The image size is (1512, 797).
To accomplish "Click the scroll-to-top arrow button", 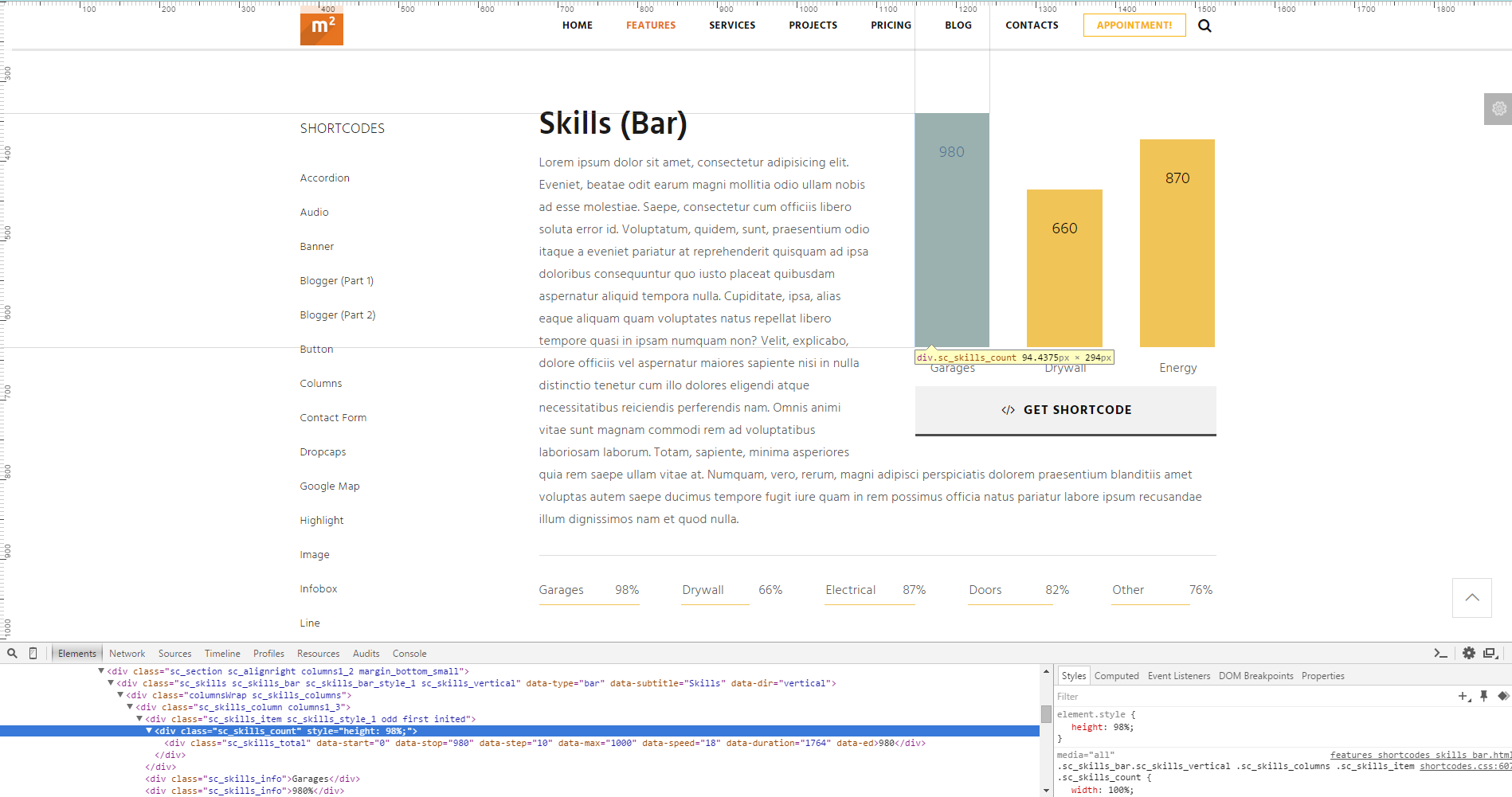I will point(1471,597).
